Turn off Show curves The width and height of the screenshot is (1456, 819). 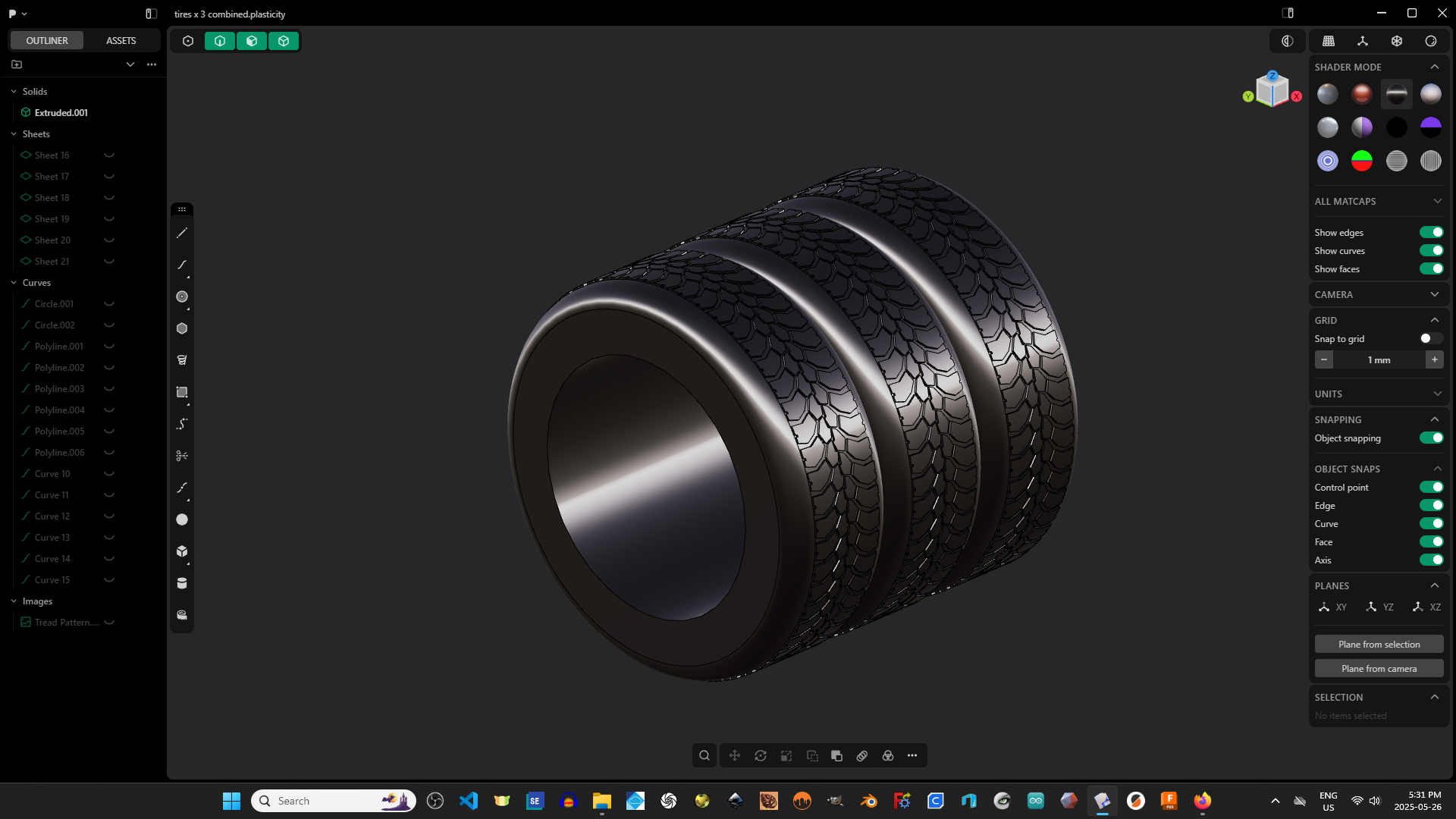[1431, 250]
